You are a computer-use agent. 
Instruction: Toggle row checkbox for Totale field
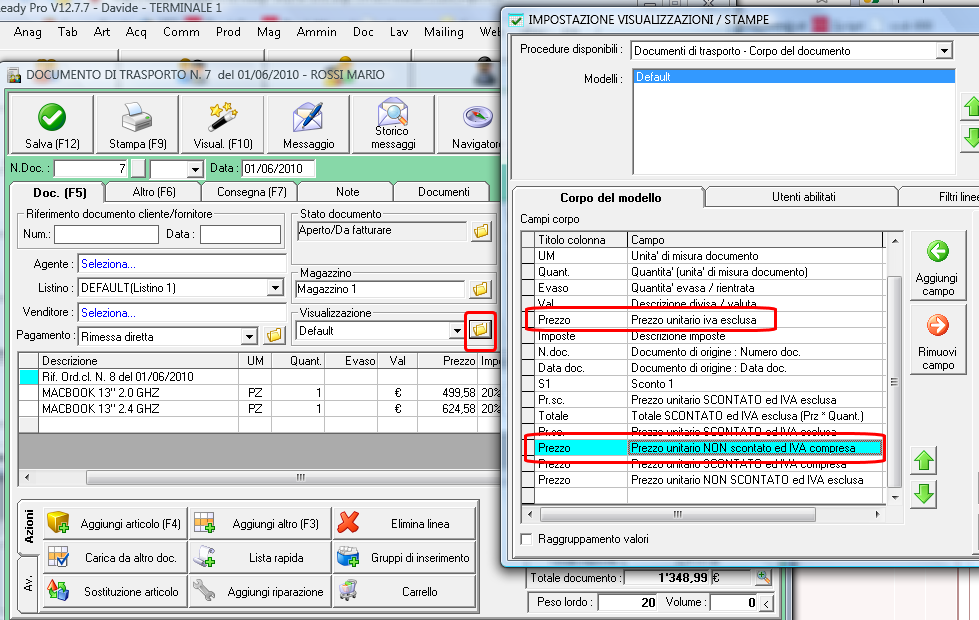click(528, 416)
